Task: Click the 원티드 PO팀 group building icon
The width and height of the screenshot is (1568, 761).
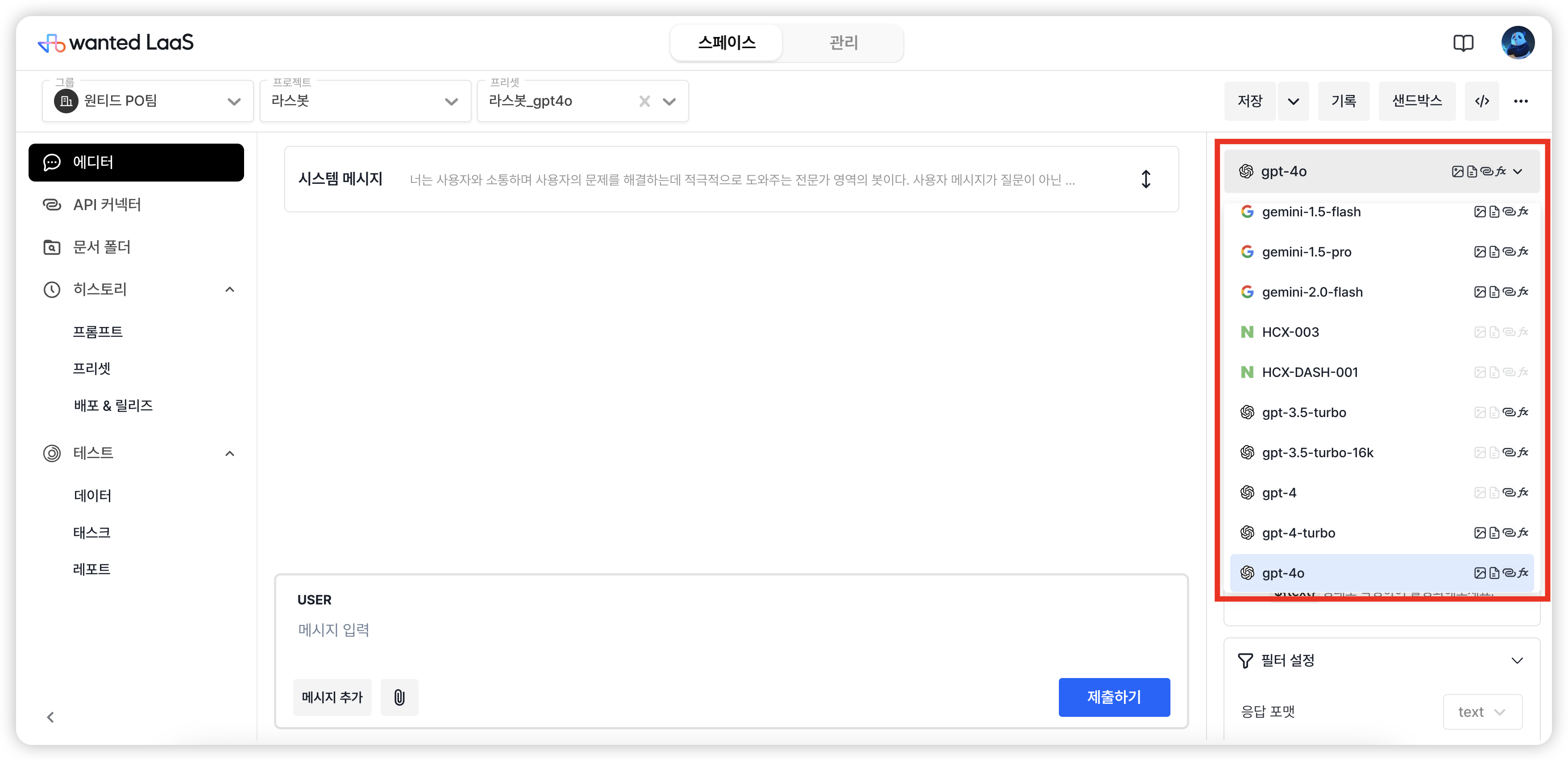Action: 66,101
